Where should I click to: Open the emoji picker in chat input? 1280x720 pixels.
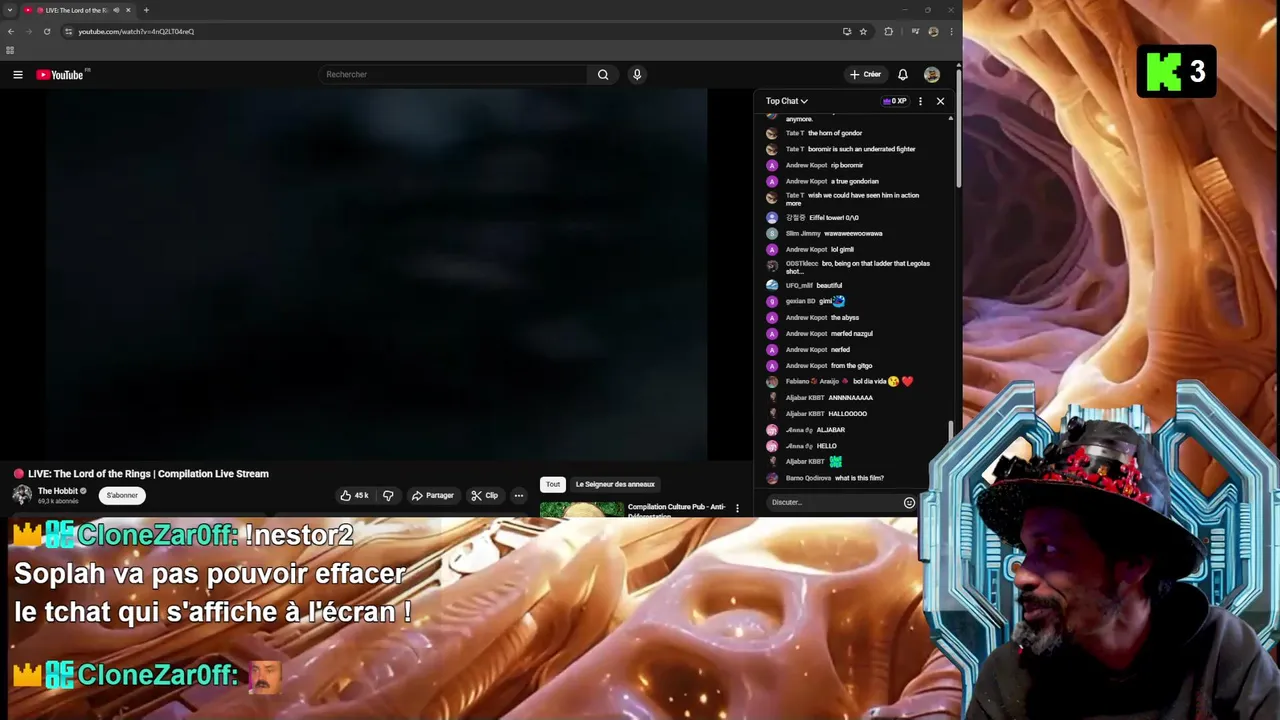point(909,502)
